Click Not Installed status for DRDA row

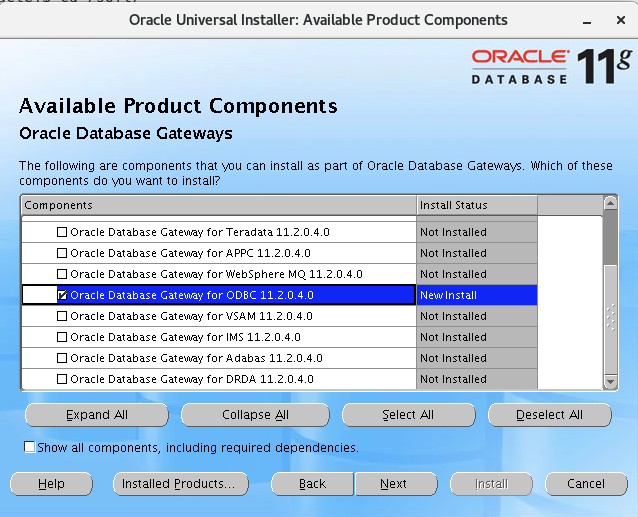pyautogui.click(x=477, y=379)
